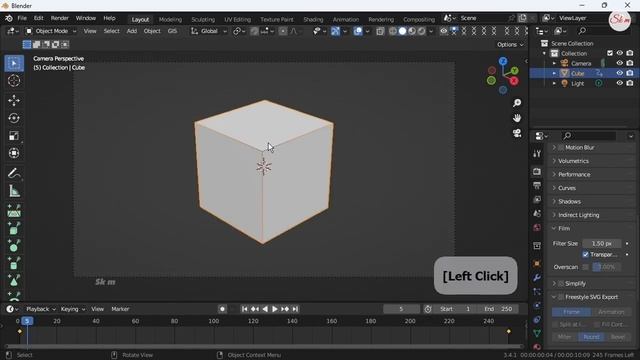Screen dimensions: 640x360
Task: Open the Playback popover
Action: 40,309
